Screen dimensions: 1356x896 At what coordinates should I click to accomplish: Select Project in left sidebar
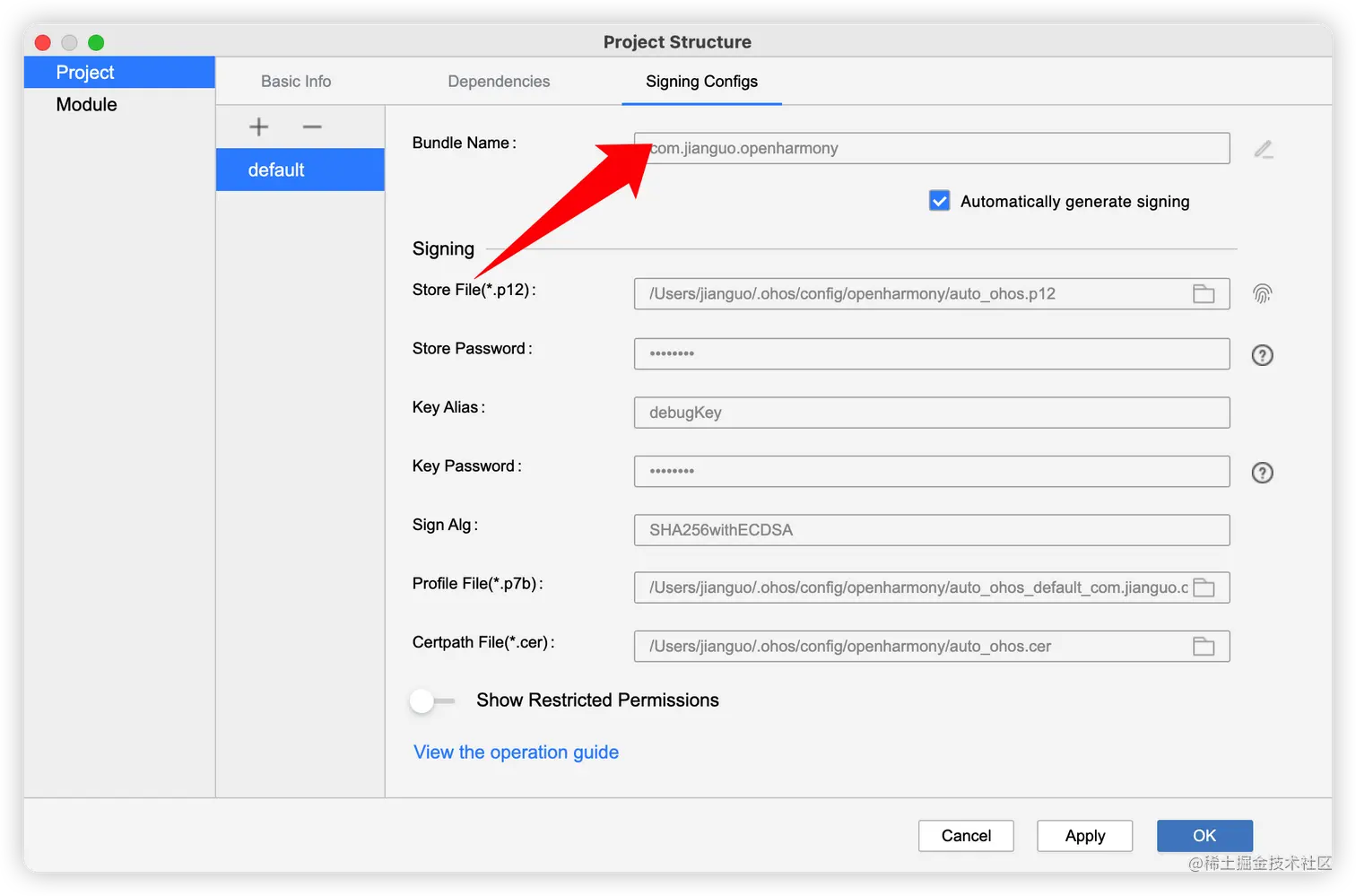pos(119,73)
